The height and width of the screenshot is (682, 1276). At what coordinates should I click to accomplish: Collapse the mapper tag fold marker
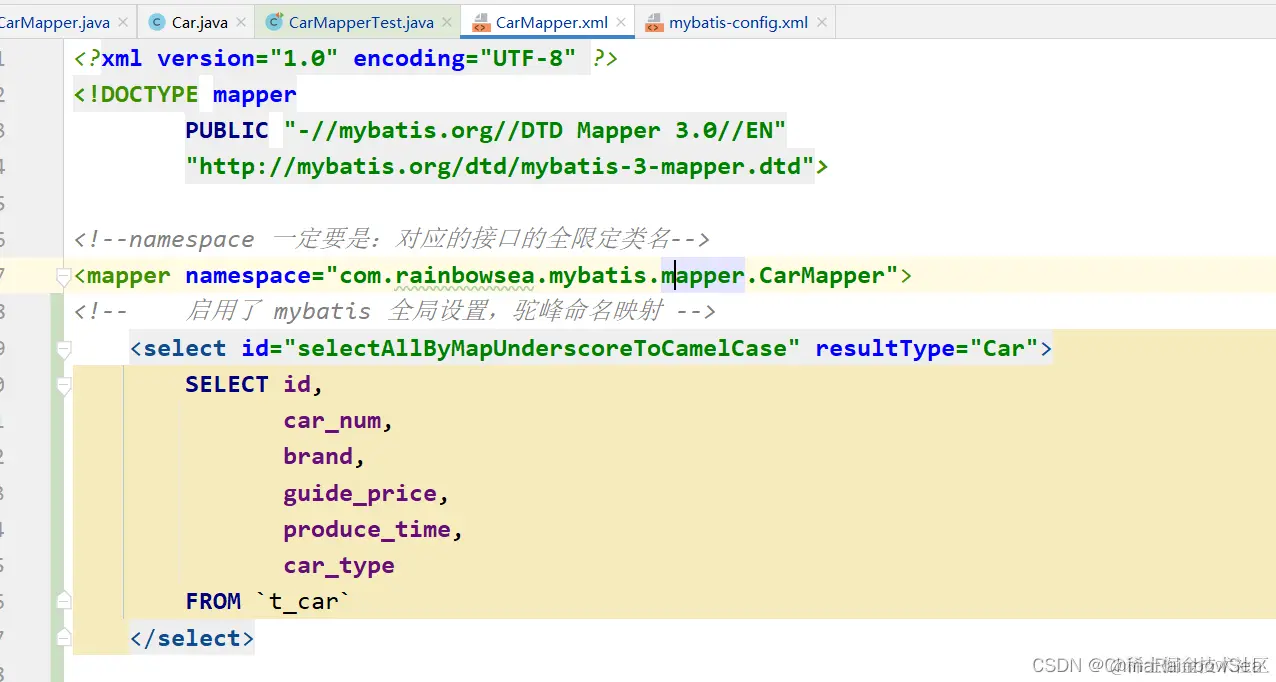pyautogui.click(x=64, y=276)
